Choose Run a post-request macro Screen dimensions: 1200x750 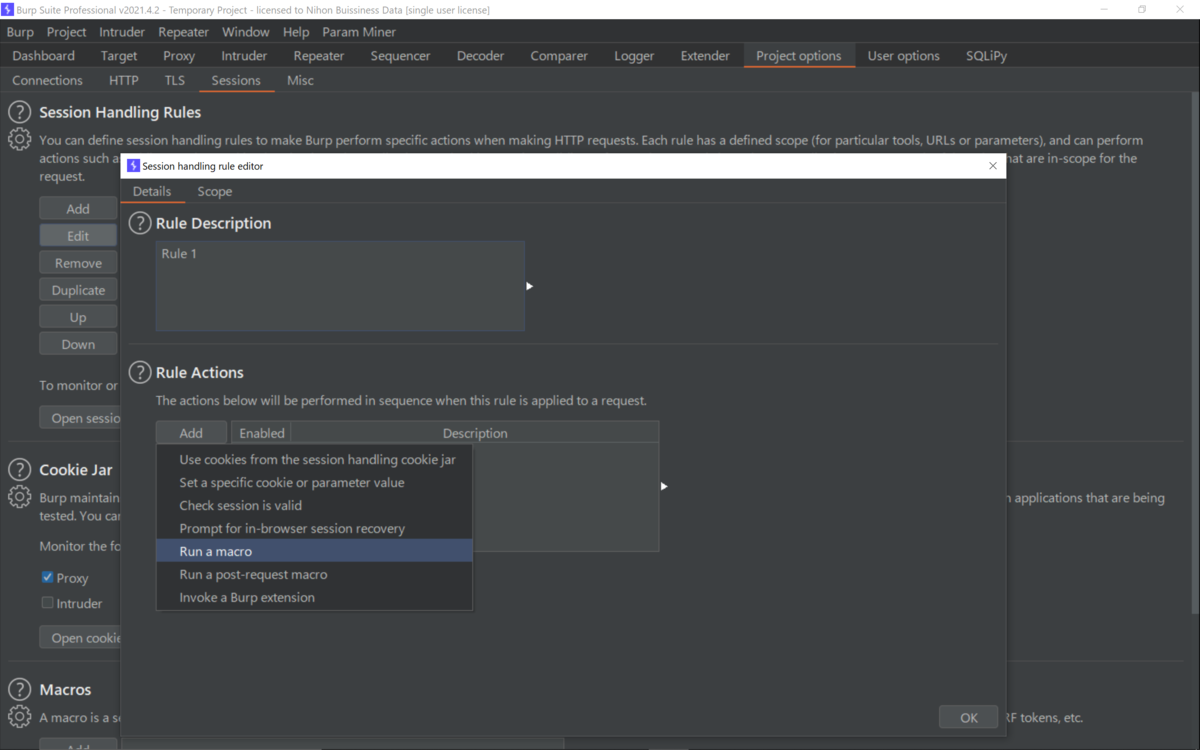(x=314, y=574)
